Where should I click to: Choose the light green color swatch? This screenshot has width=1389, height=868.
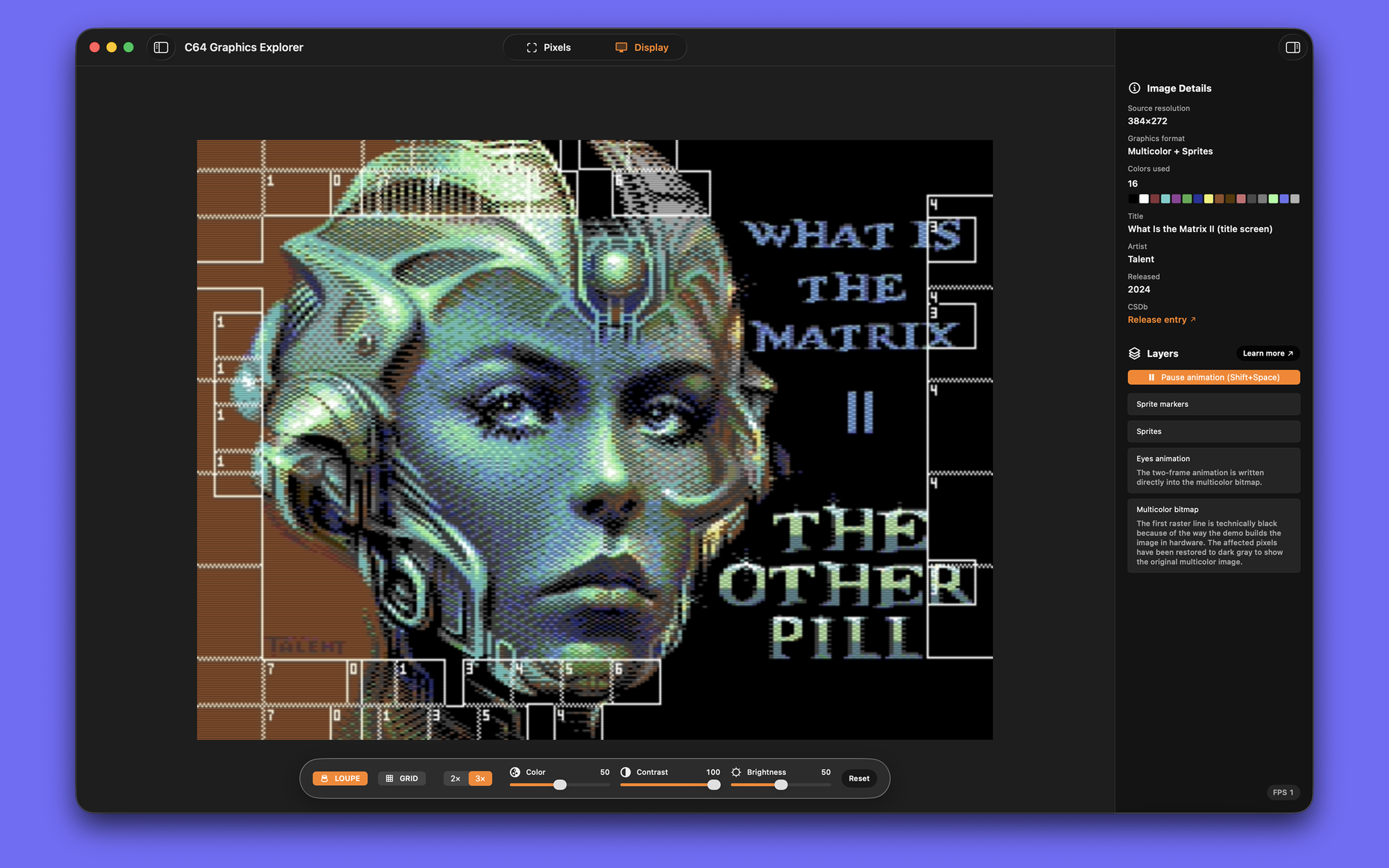coord(1273,199)
